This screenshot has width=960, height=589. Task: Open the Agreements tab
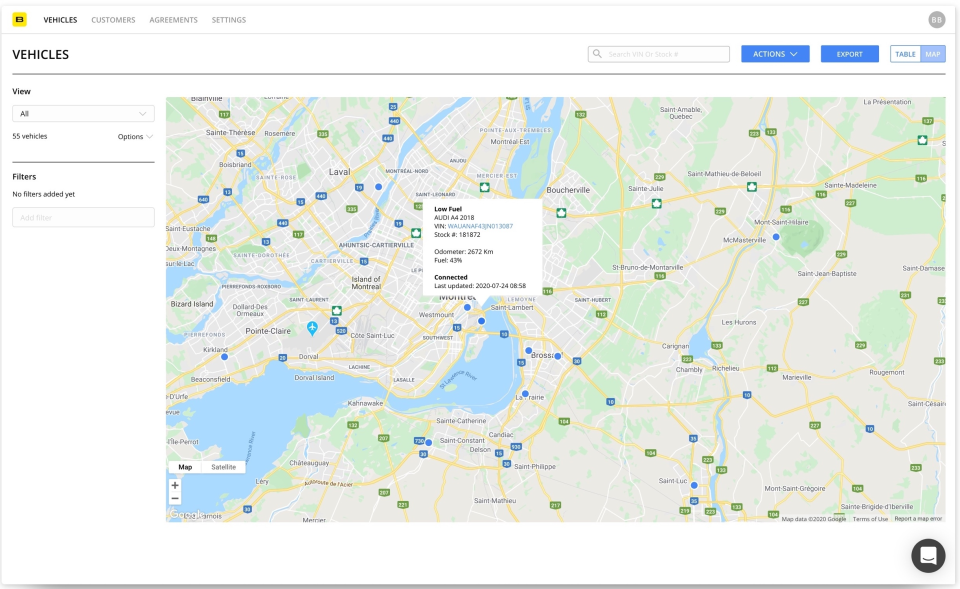point(173,20)
